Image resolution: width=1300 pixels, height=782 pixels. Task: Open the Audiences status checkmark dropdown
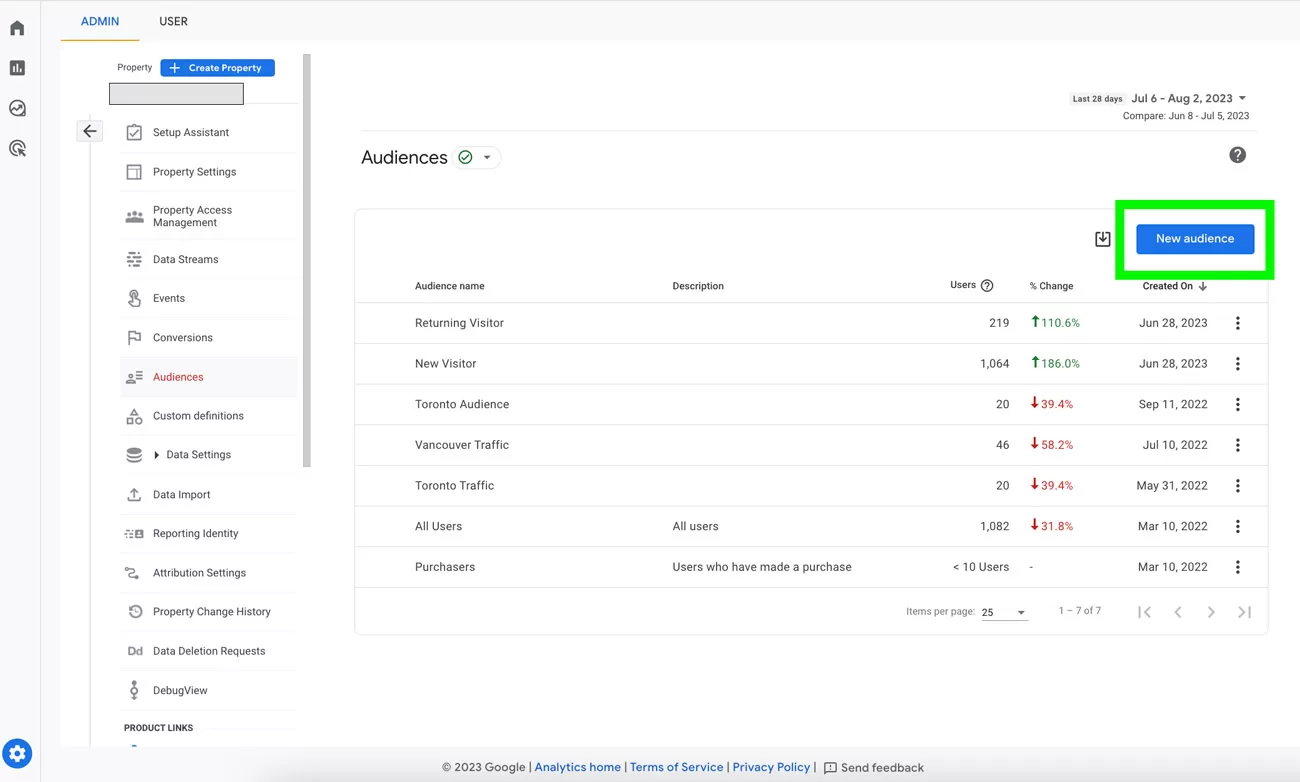pyautogui.click(x=476, y=157)
